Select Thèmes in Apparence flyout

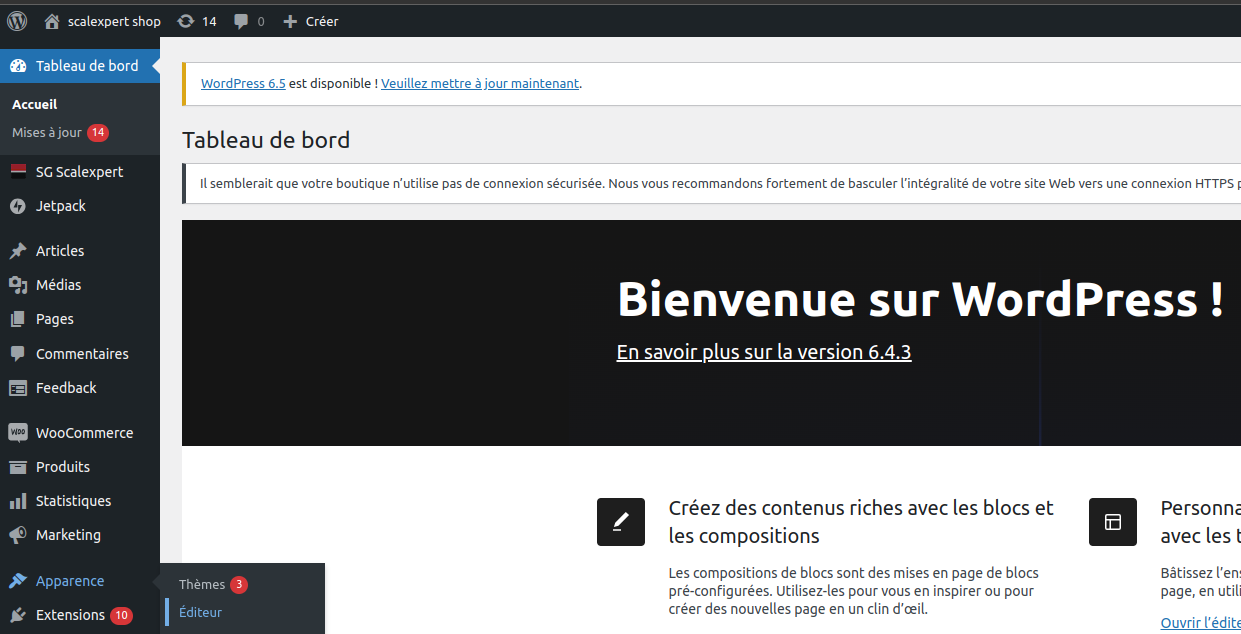click(202, 584)
